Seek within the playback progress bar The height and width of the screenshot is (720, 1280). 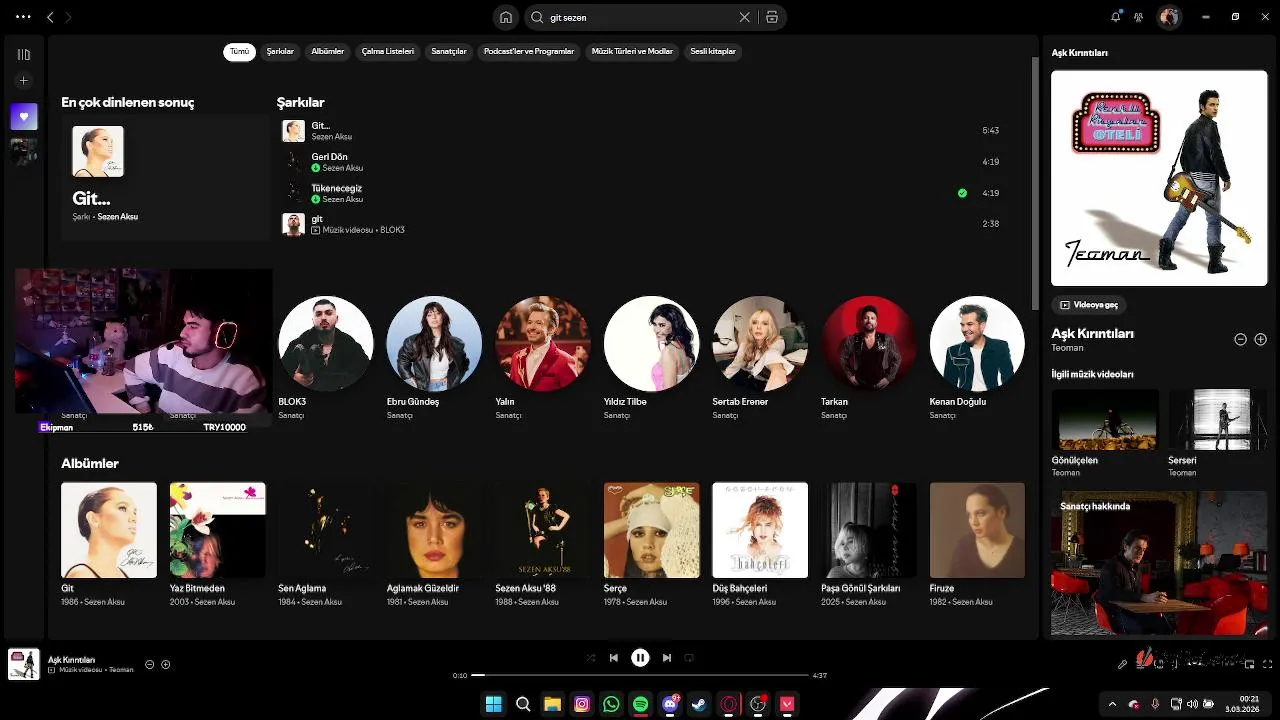click(x=640, y=675)
